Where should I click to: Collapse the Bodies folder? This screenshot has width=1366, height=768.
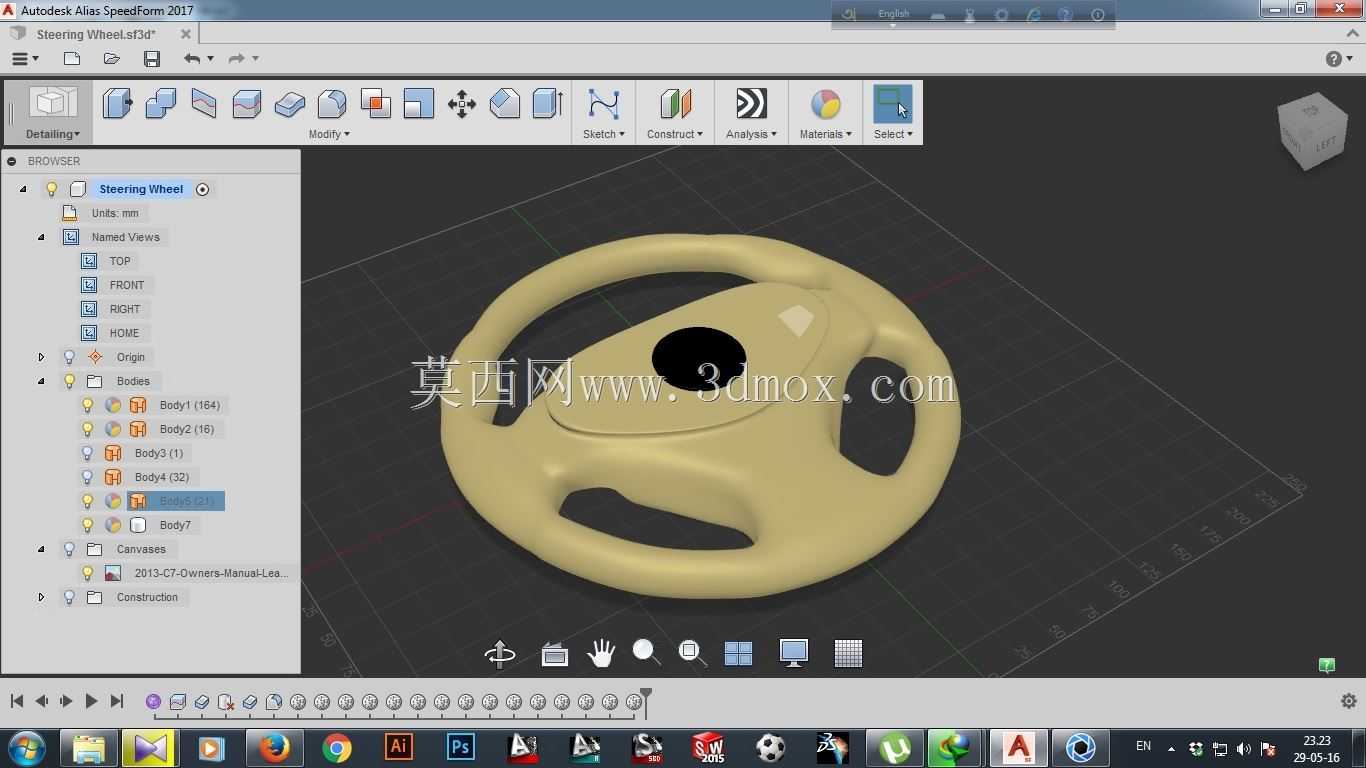(x=41, y=381)
